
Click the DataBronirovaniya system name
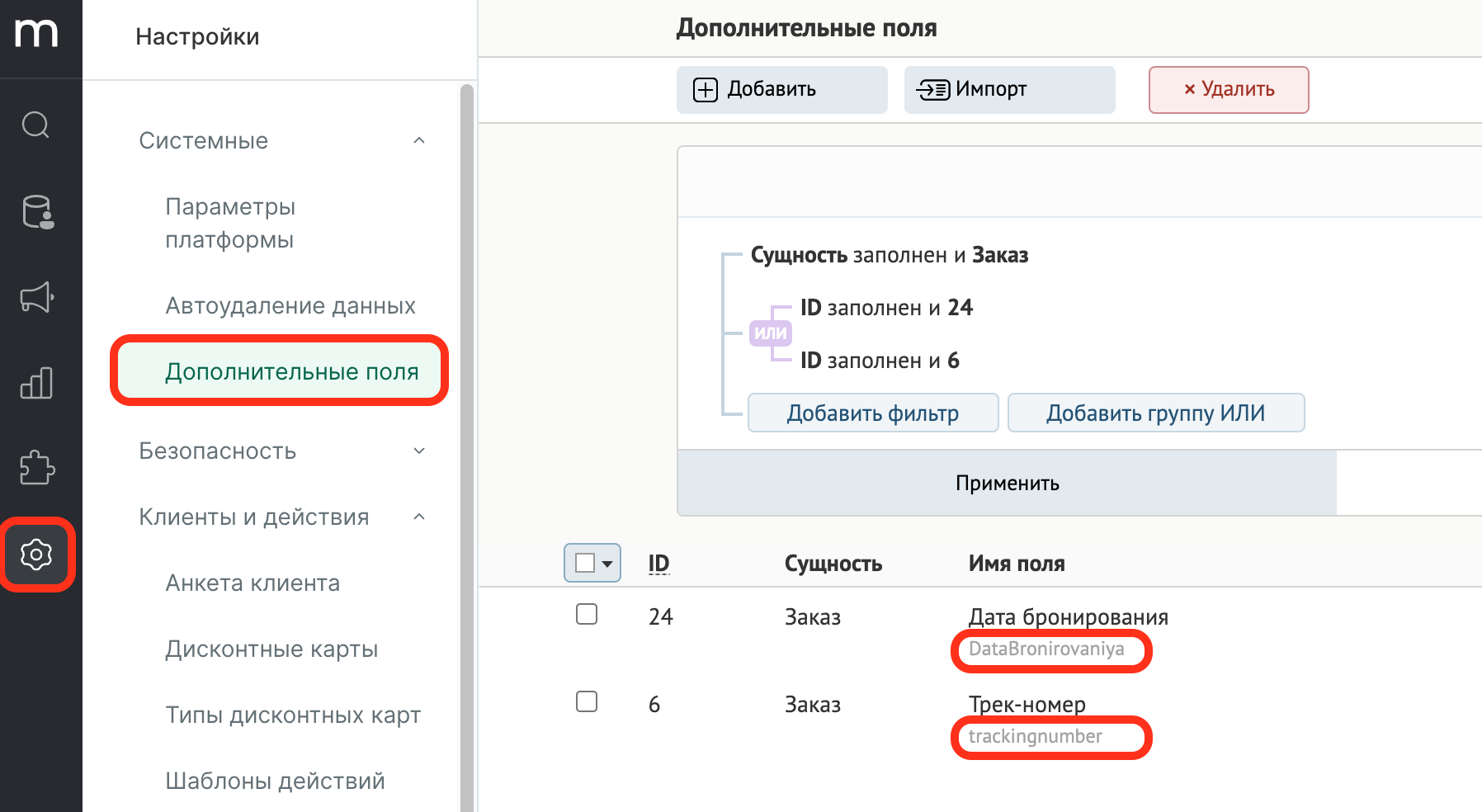[x=1046, y=649]
